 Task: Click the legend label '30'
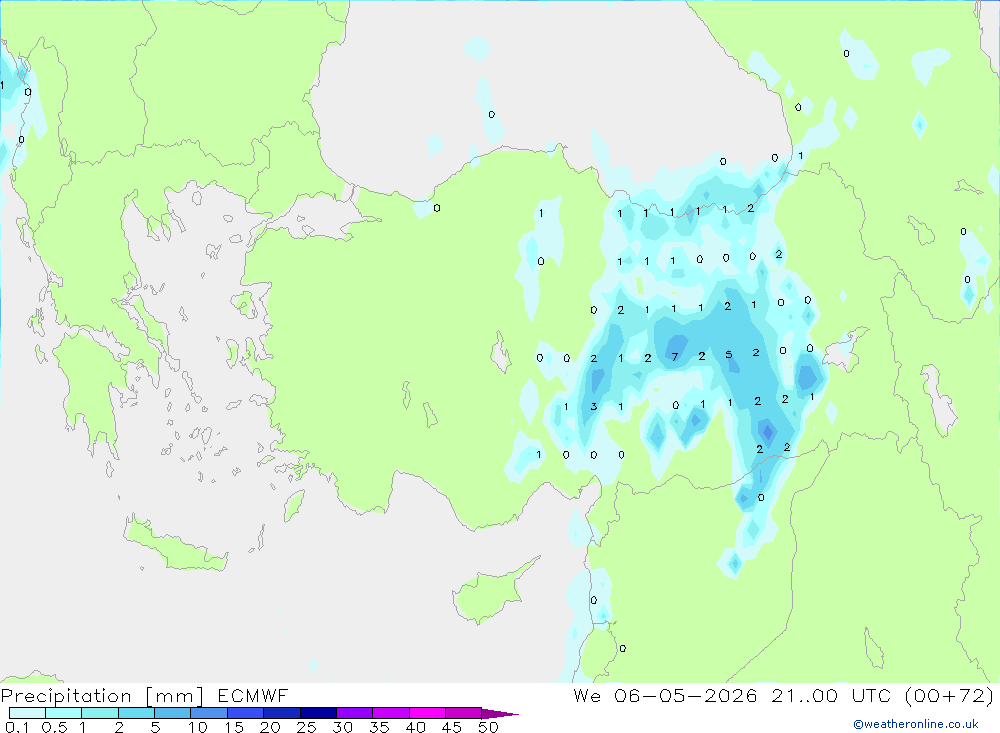(342, 727)
